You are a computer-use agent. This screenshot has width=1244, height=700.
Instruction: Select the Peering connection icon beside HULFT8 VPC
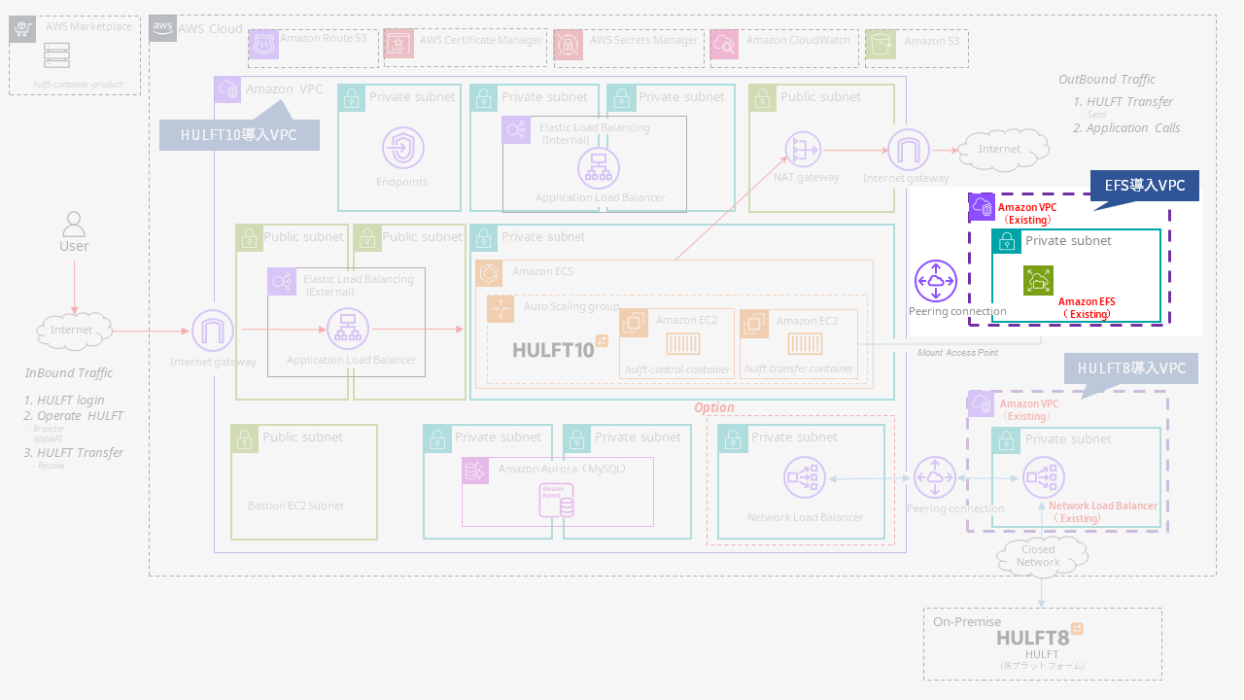click(935, 477)
